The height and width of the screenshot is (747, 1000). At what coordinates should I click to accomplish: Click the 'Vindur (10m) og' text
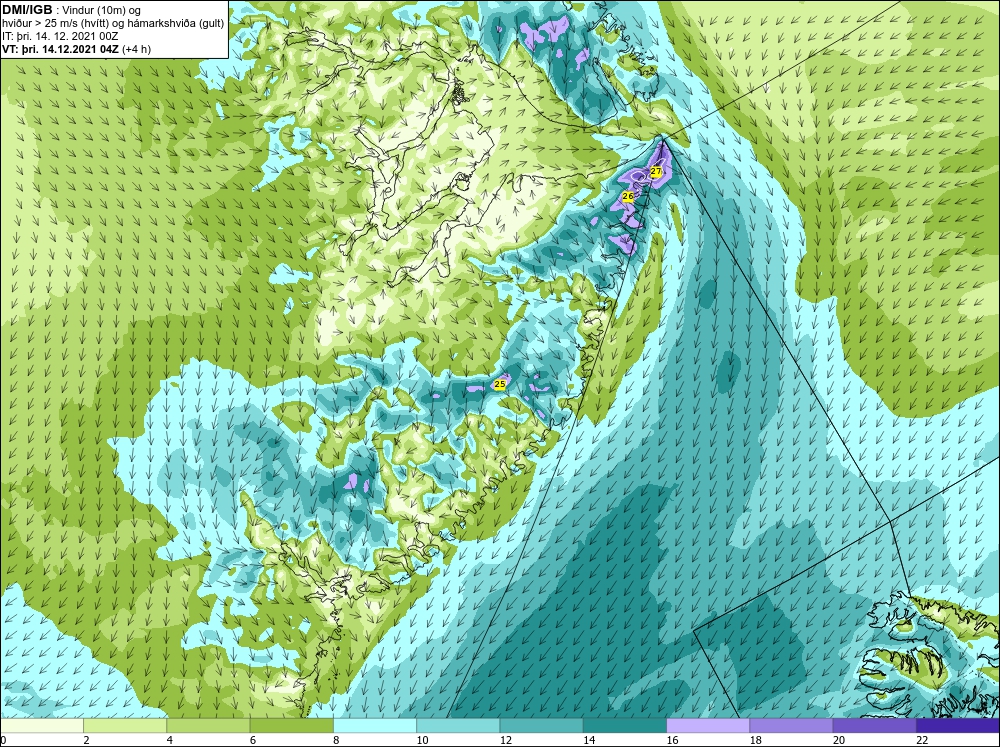pos(103,10)
